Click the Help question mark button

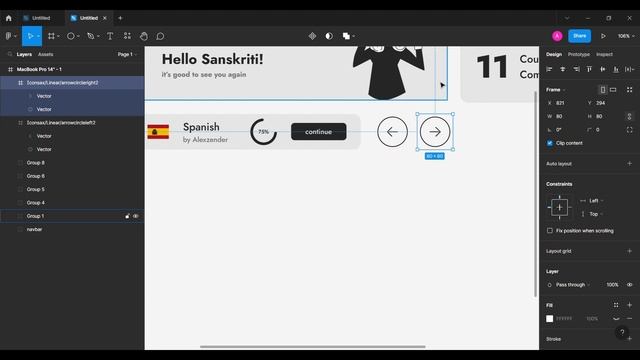622,332
